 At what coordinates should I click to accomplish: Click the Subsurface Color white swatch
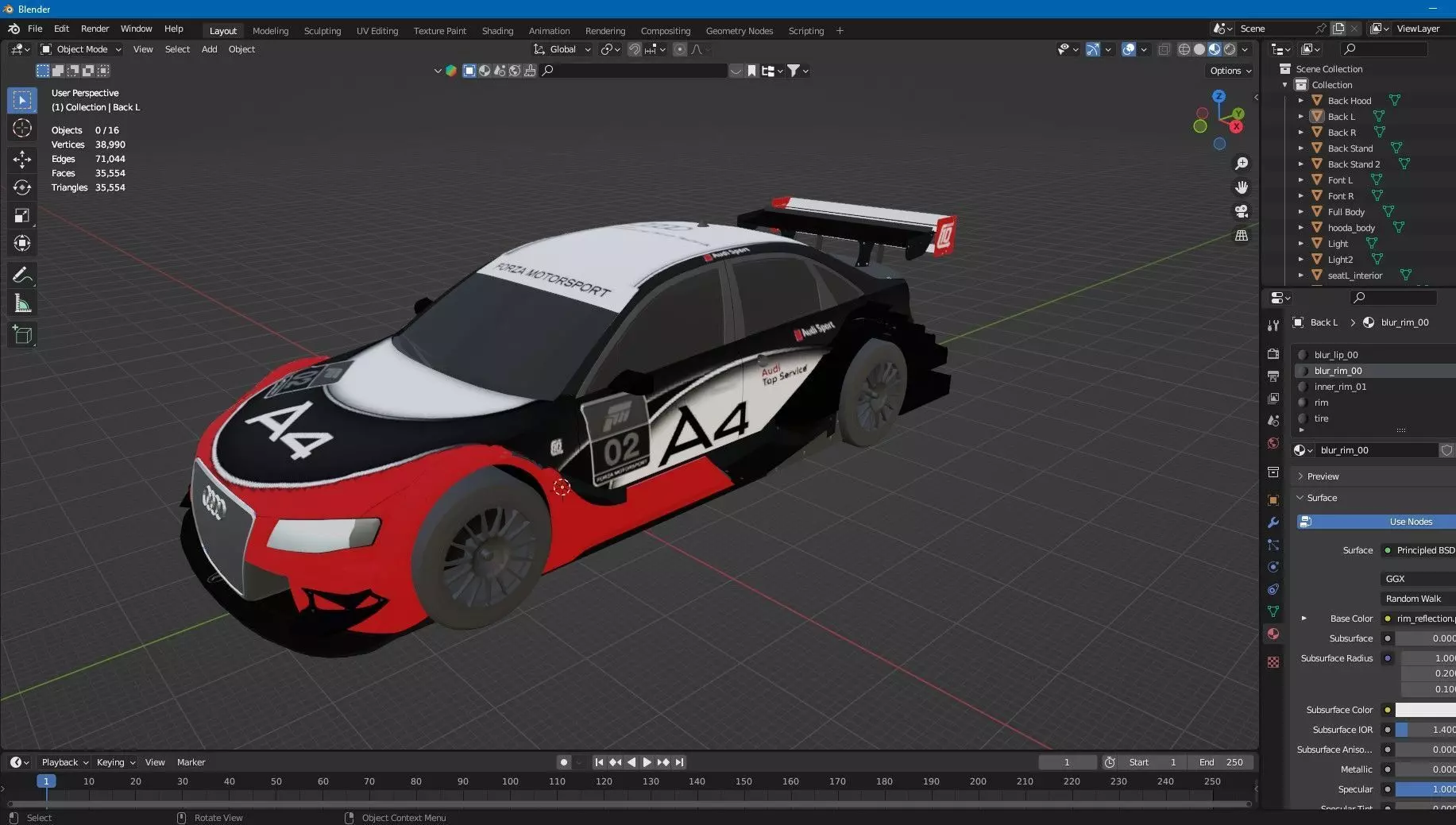coord(1425,710)
